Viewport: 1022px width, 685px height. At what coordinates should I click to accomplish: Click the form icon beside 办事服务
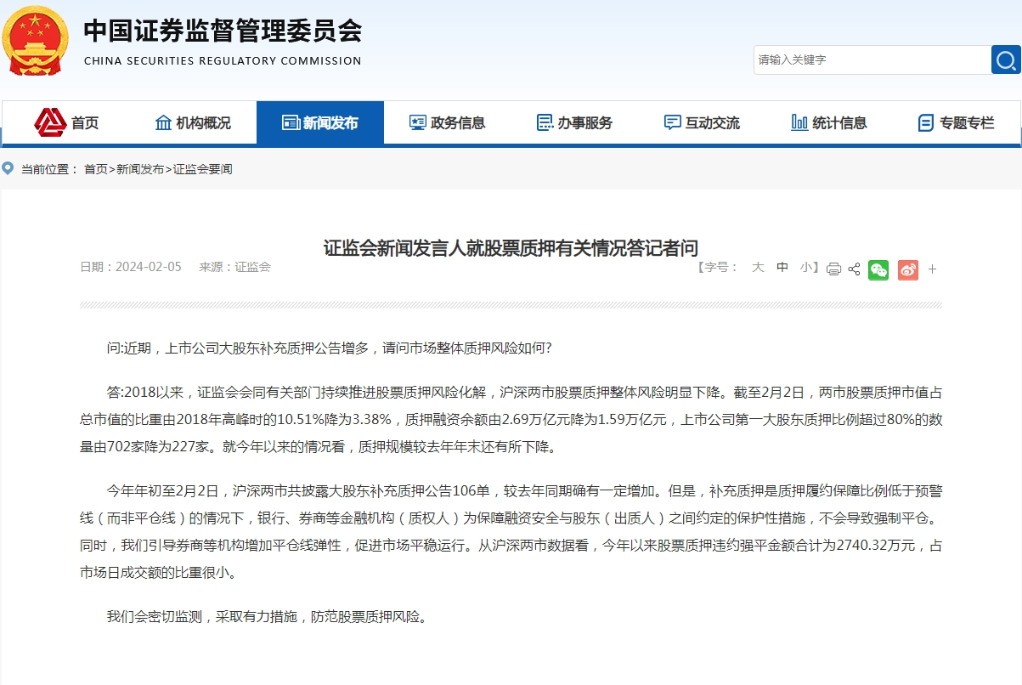(x=545, y=123)
